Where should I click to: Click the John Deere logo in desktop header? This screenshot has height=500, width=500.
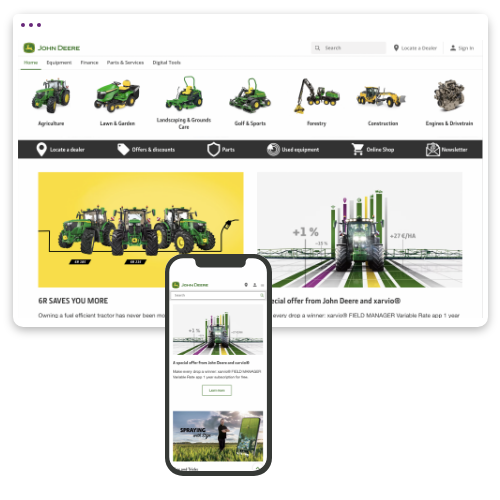click(52, 48)
